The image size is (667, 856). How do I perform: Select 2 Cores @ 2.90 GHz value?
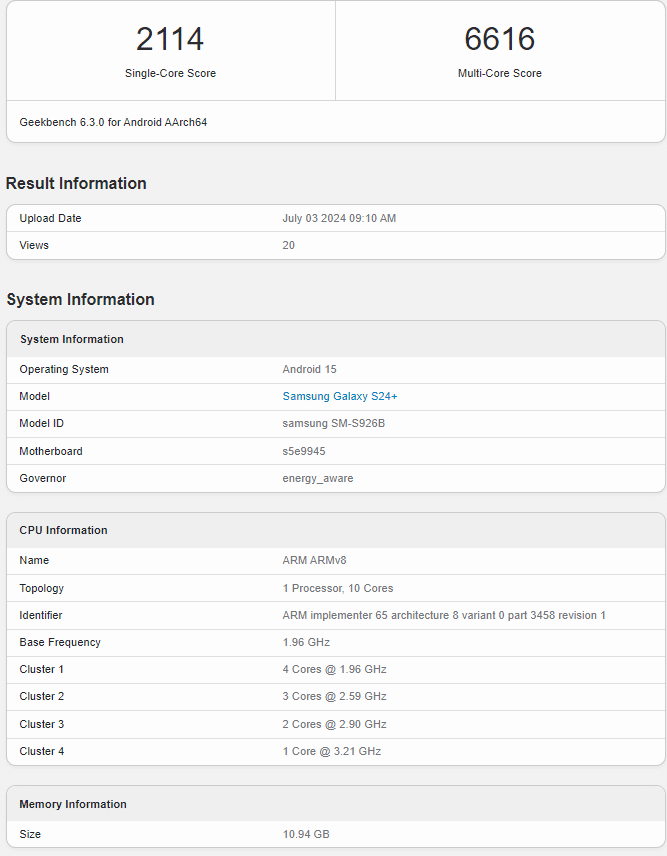[x=334, y=724]
